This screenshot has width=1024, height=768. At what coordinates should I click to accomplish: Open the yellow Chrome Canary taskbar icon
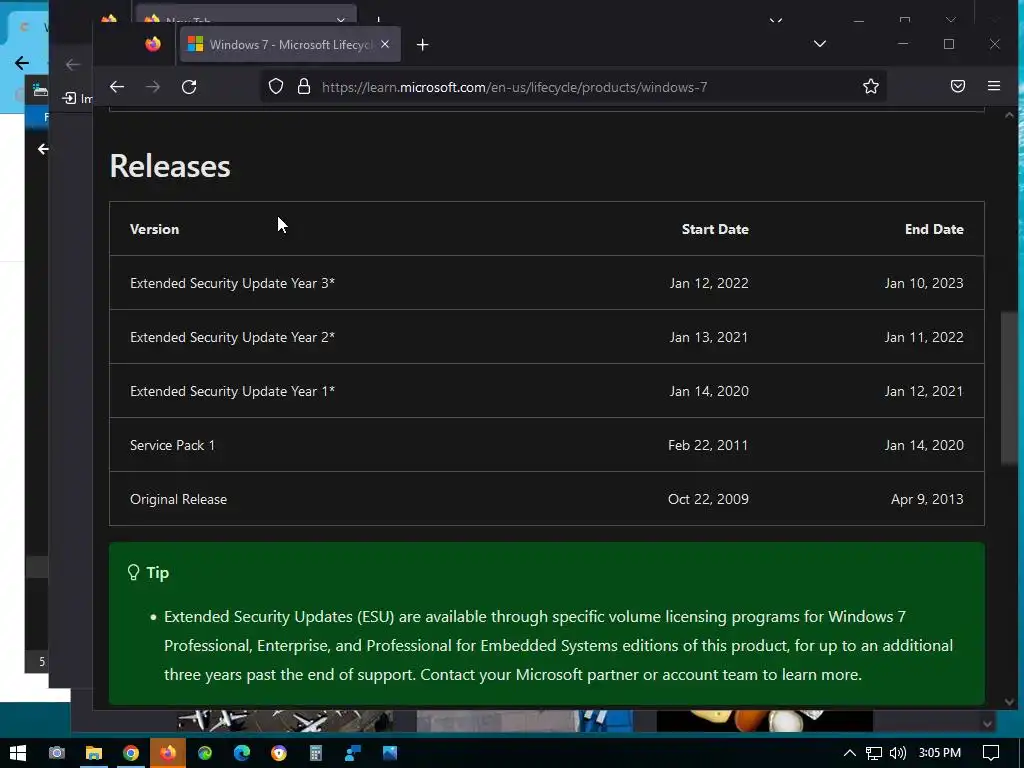coord(279,753)
